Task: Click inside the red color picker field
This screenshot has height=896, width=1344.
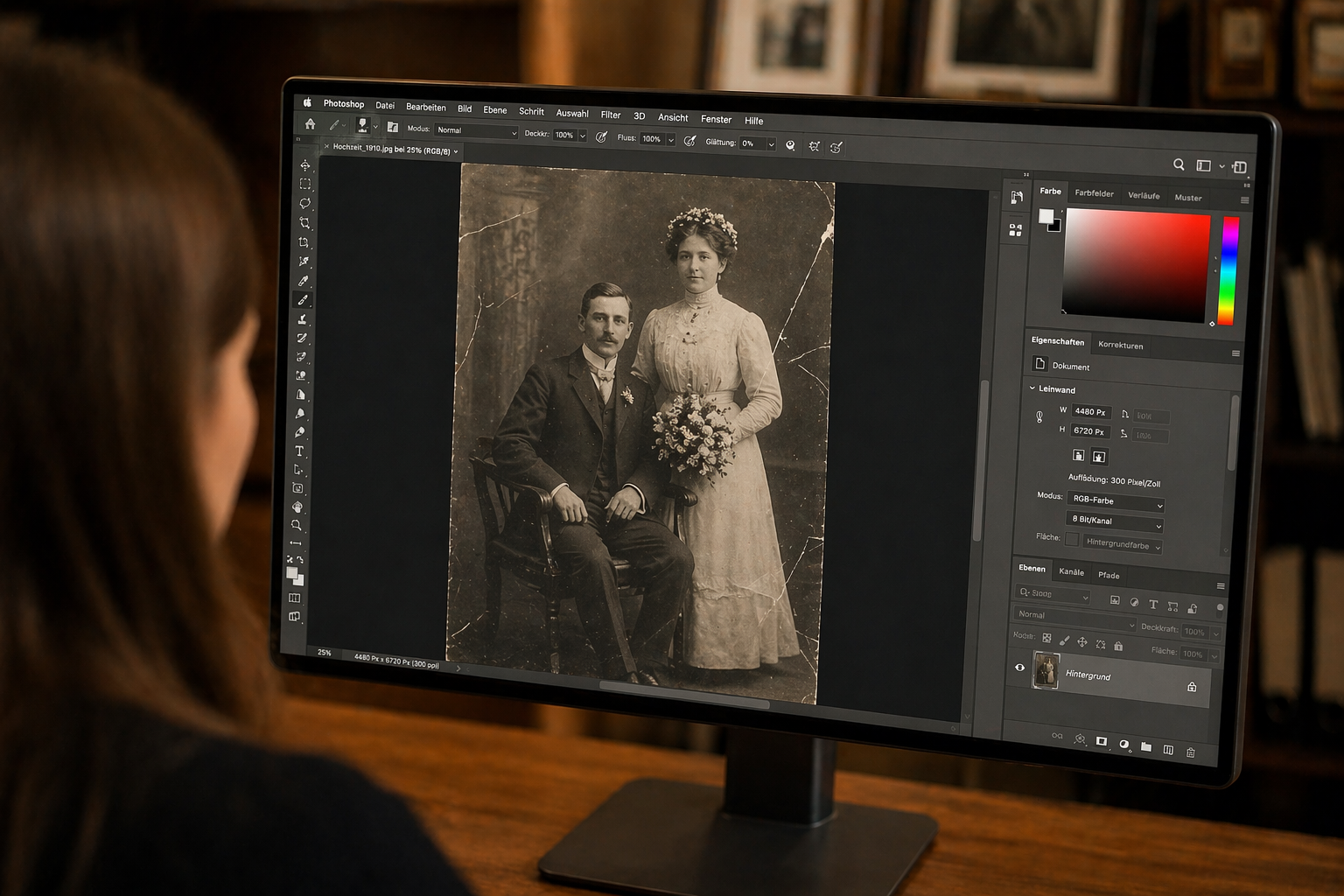Action: pos(1136,264)
